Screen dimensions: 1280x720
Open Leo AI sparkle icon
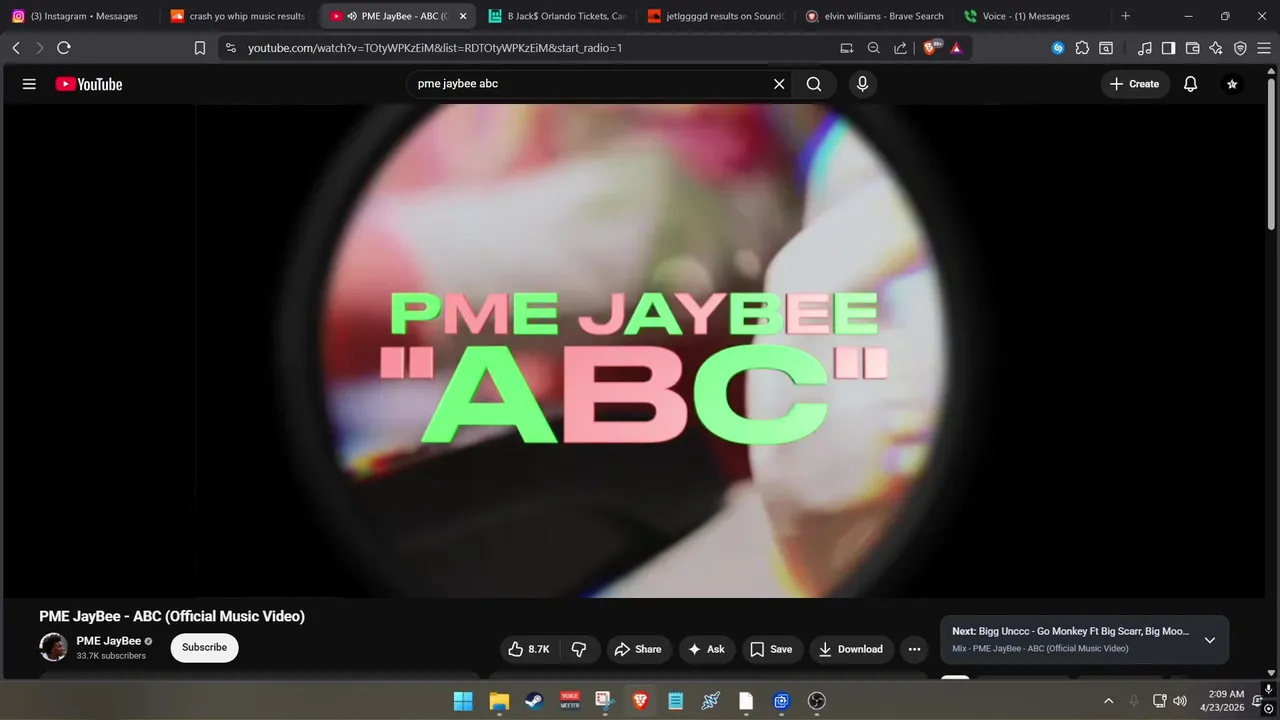point(1216,48)
